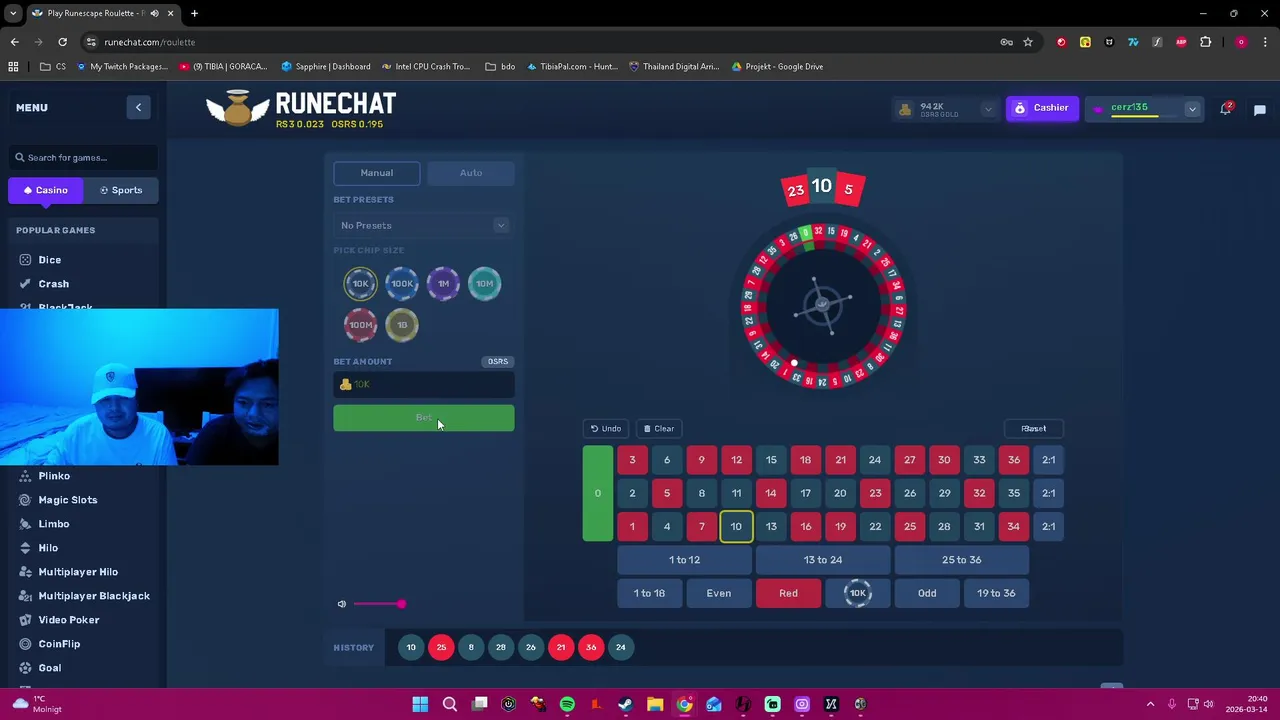Click the bet amount input field
Image resolution: width=1280 pixels, height=720 pixels.
[424, 385]
